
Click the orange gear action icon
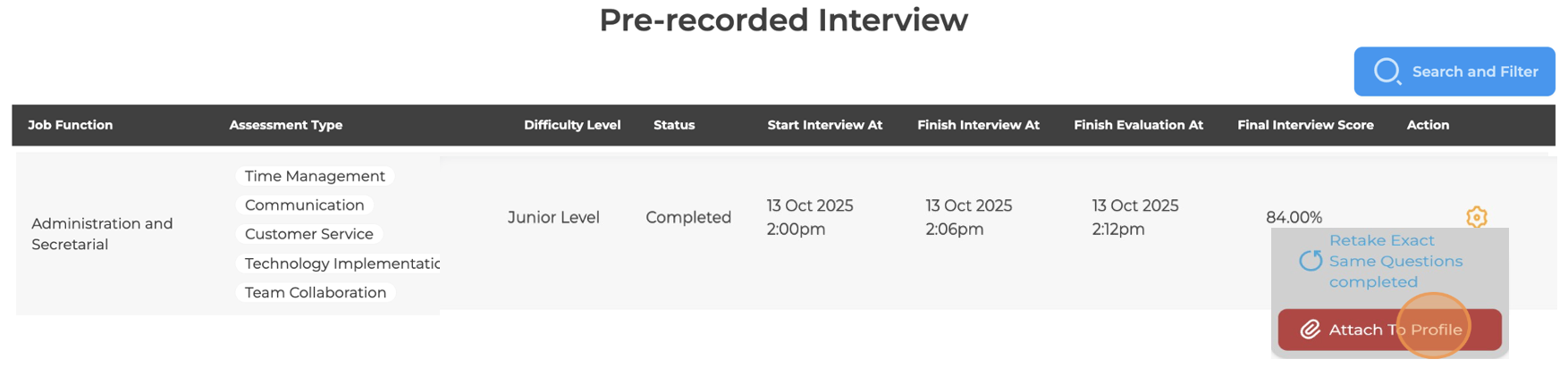point(1476,217)
